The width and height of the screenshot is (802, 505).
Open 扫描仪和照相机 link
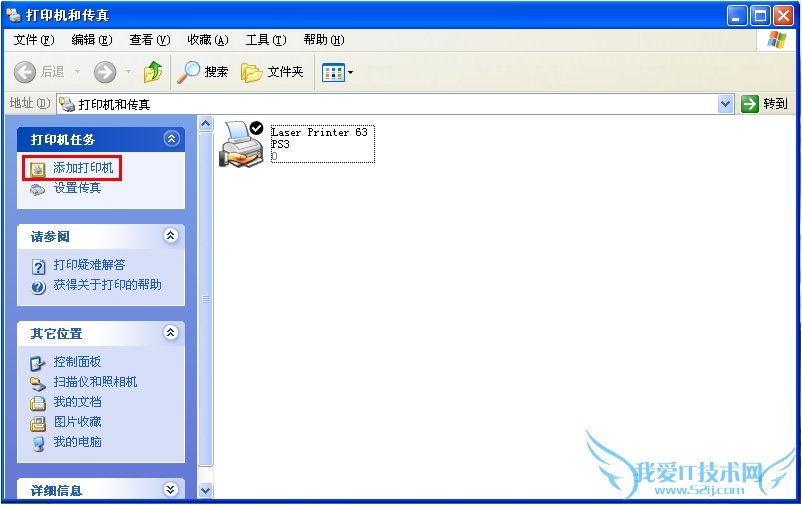pos(96,382)
